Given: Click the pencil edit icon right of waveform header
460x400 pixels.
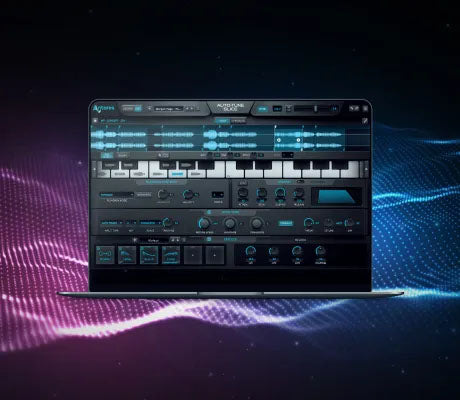Looking at the screenshot, I should (365, 121).
